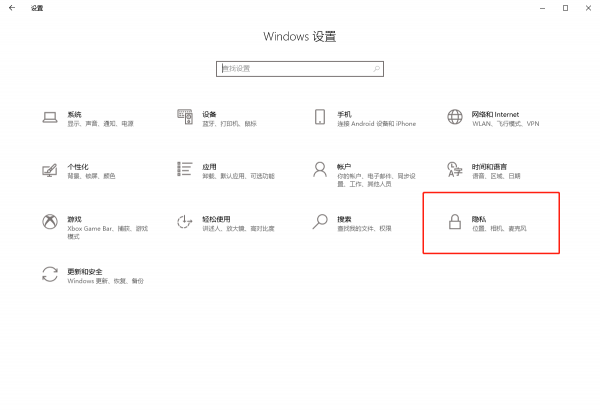
Task: Open the 游戏 settings label
Action: (74, 219)
